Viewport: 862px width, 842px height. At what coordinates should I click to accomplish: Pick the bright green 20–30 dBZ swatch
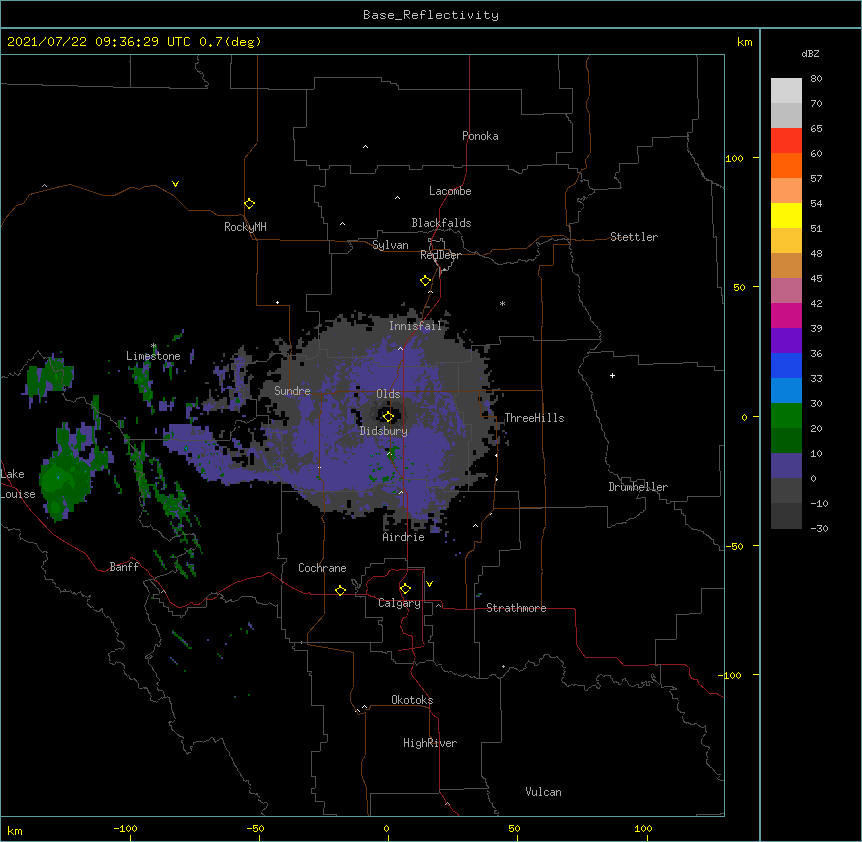coord(786,416)
